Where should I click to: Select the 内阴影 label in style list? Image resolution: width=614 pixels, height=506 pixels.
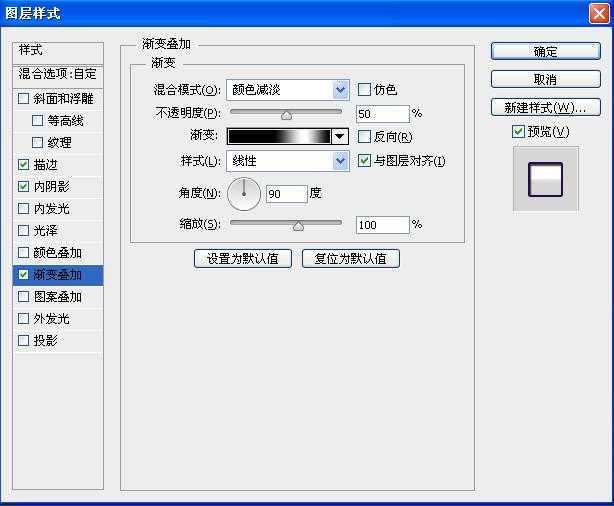(x=52, y=186)
